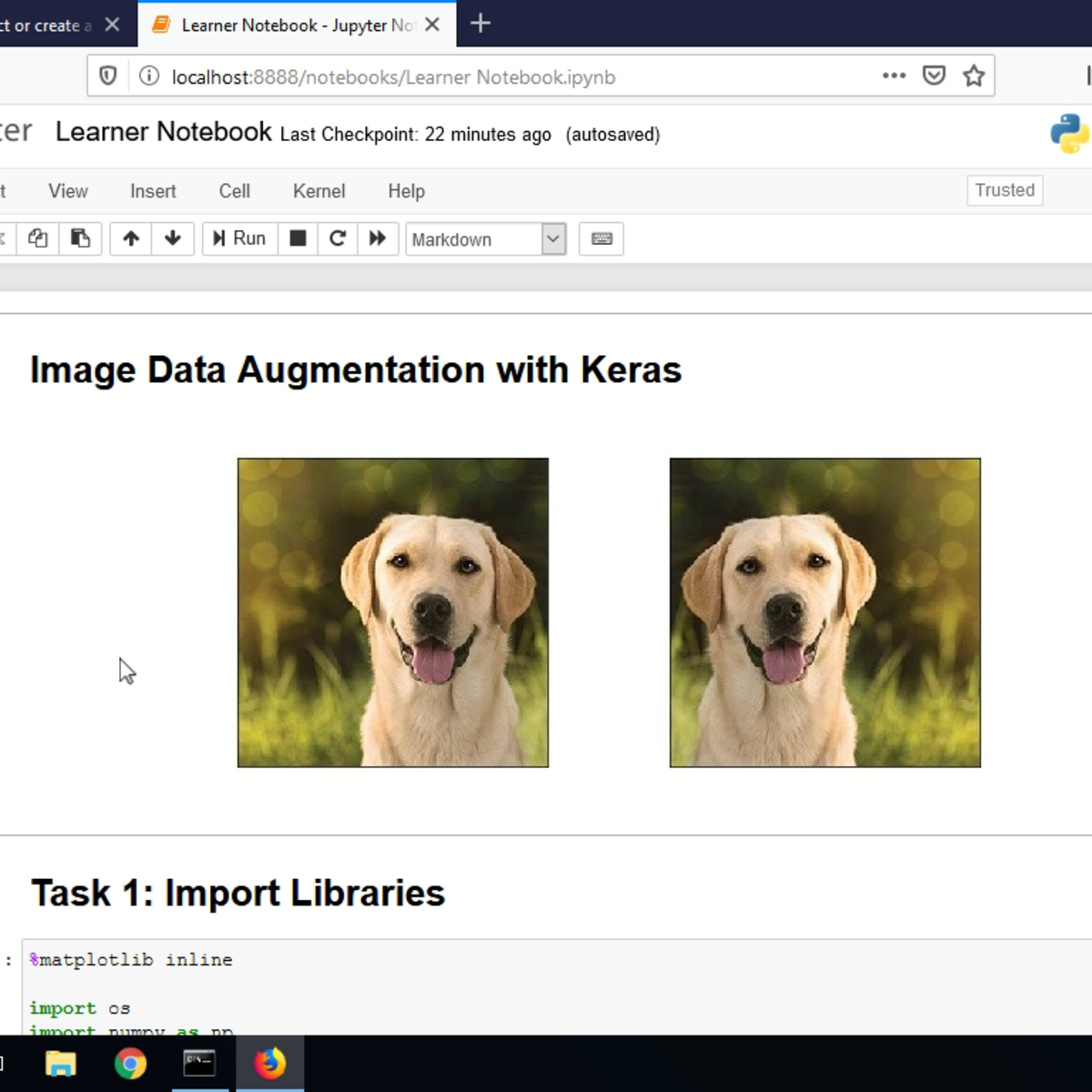The image size is (1092, 1092).
Task: Click the localhost URL address bar
Action: 510,76
